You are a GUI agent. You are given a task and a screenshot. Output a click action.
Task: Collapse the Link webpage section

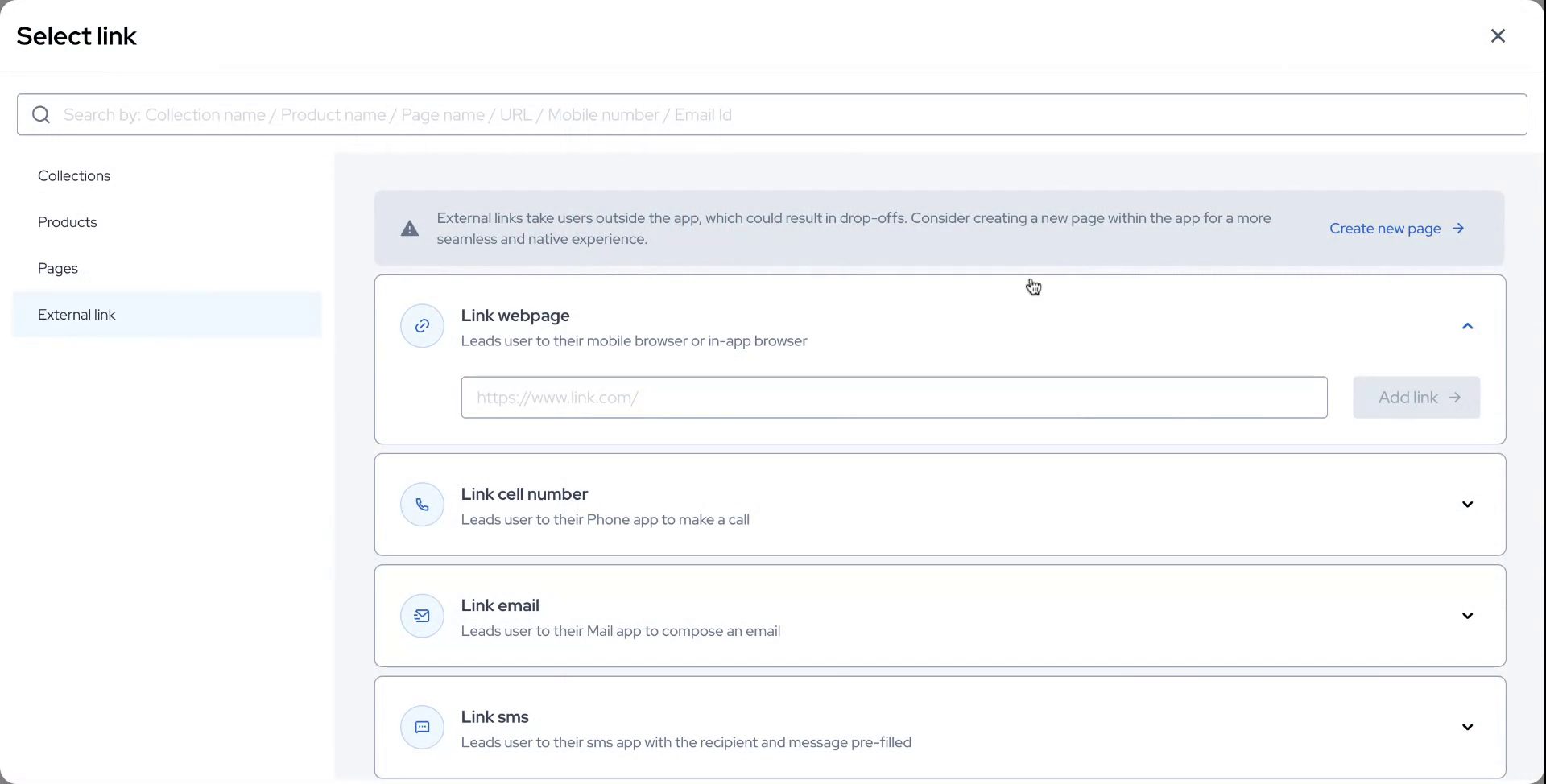tap(1467, 326)
